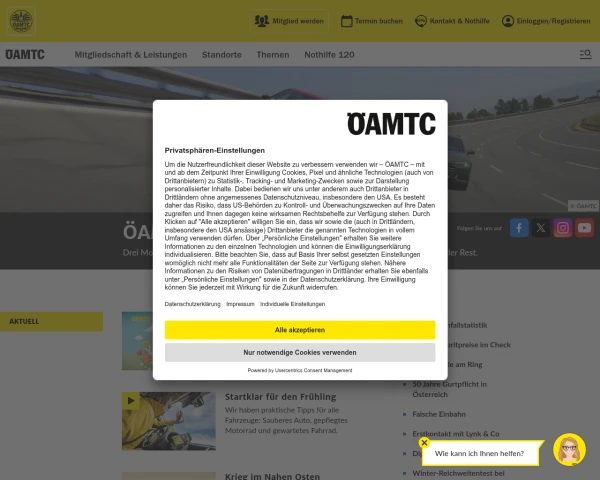Open Nothilfe 120 menu item
Image resolution: width=600 pixels, height=480 pixels.
pos(329,55)
